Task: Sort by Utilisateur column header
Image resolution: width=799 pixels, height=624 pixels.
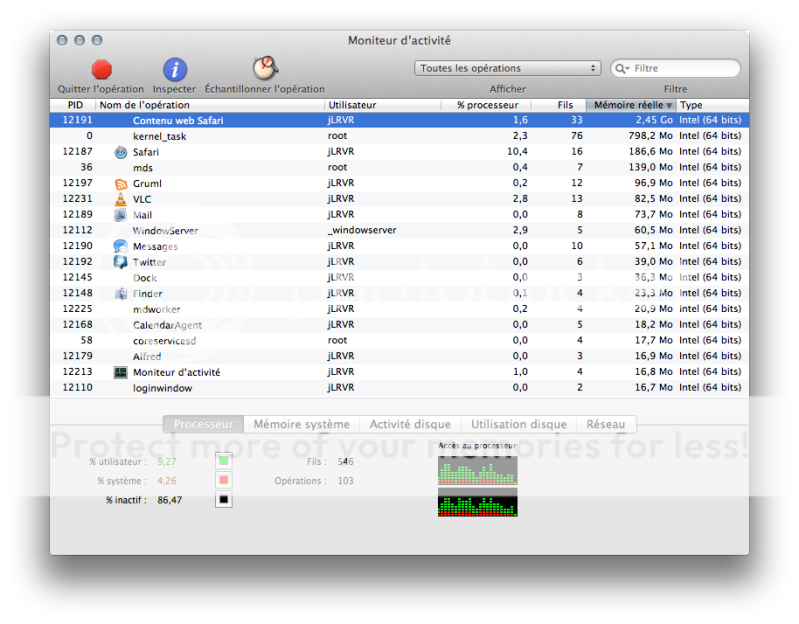Action: click(x=382, y=105)
